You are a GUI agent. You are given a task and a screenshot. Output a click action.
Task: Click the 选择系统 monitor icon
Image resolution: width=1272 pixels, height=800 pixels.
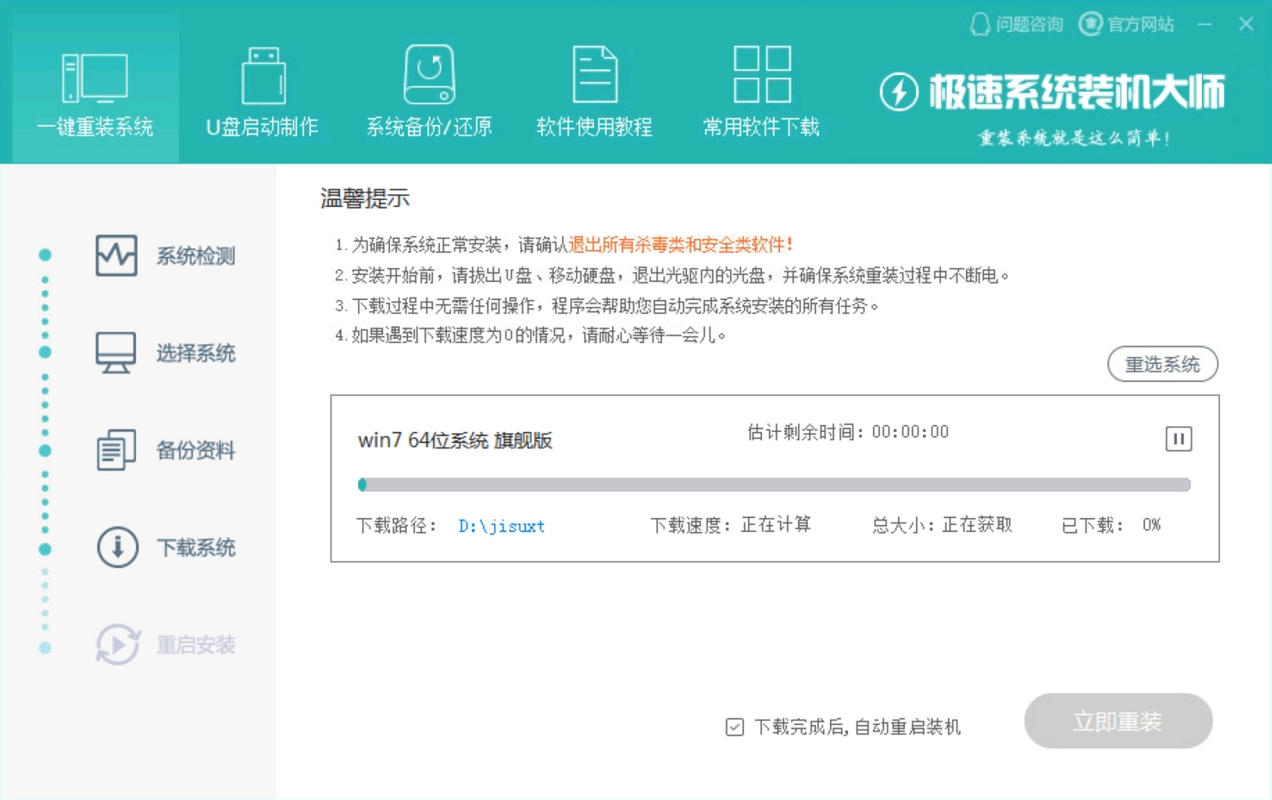(x=115, y=352)
